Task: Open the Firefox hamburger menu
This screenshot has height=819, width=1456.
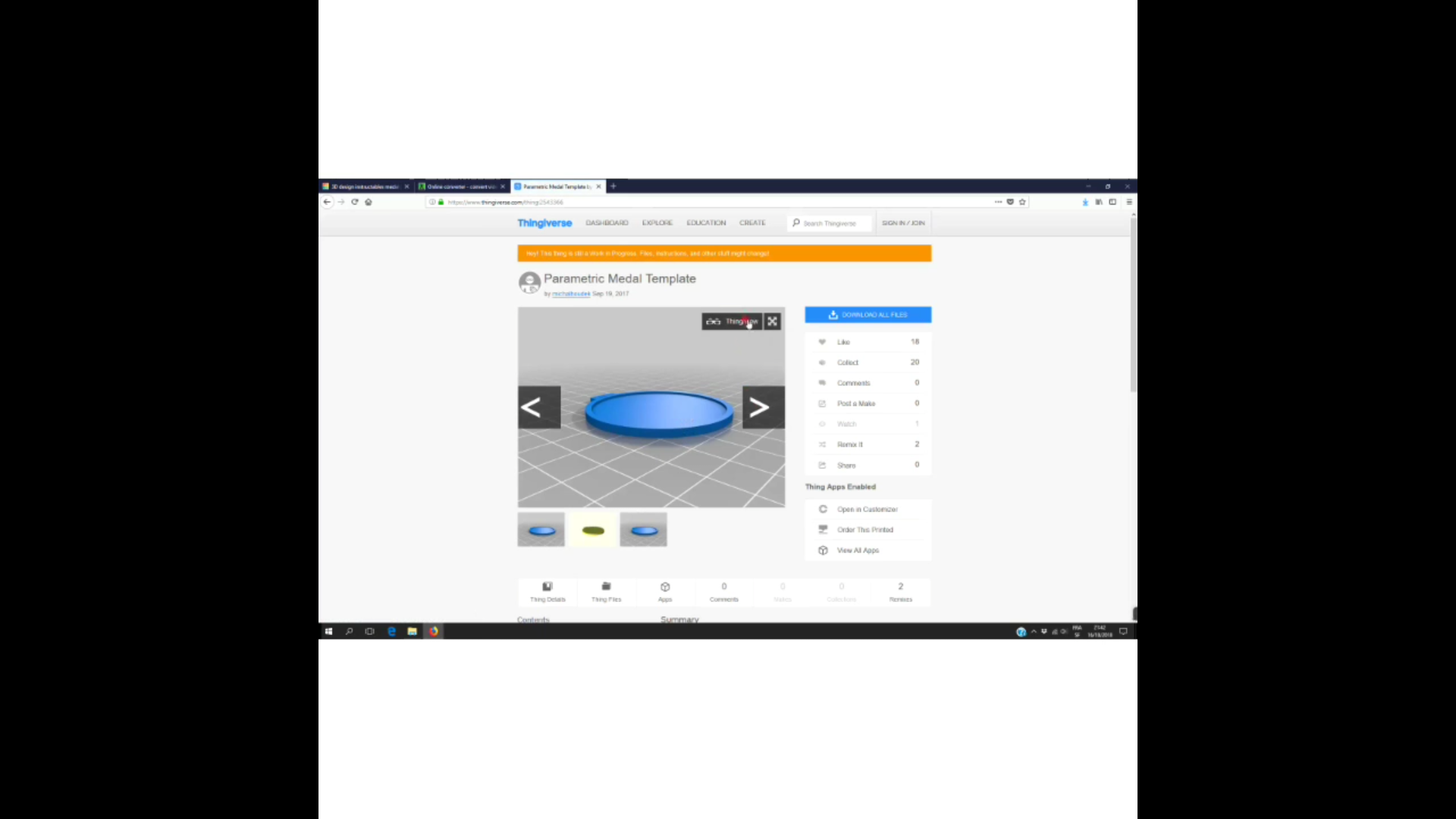Action: click(x=1128, y=202)
